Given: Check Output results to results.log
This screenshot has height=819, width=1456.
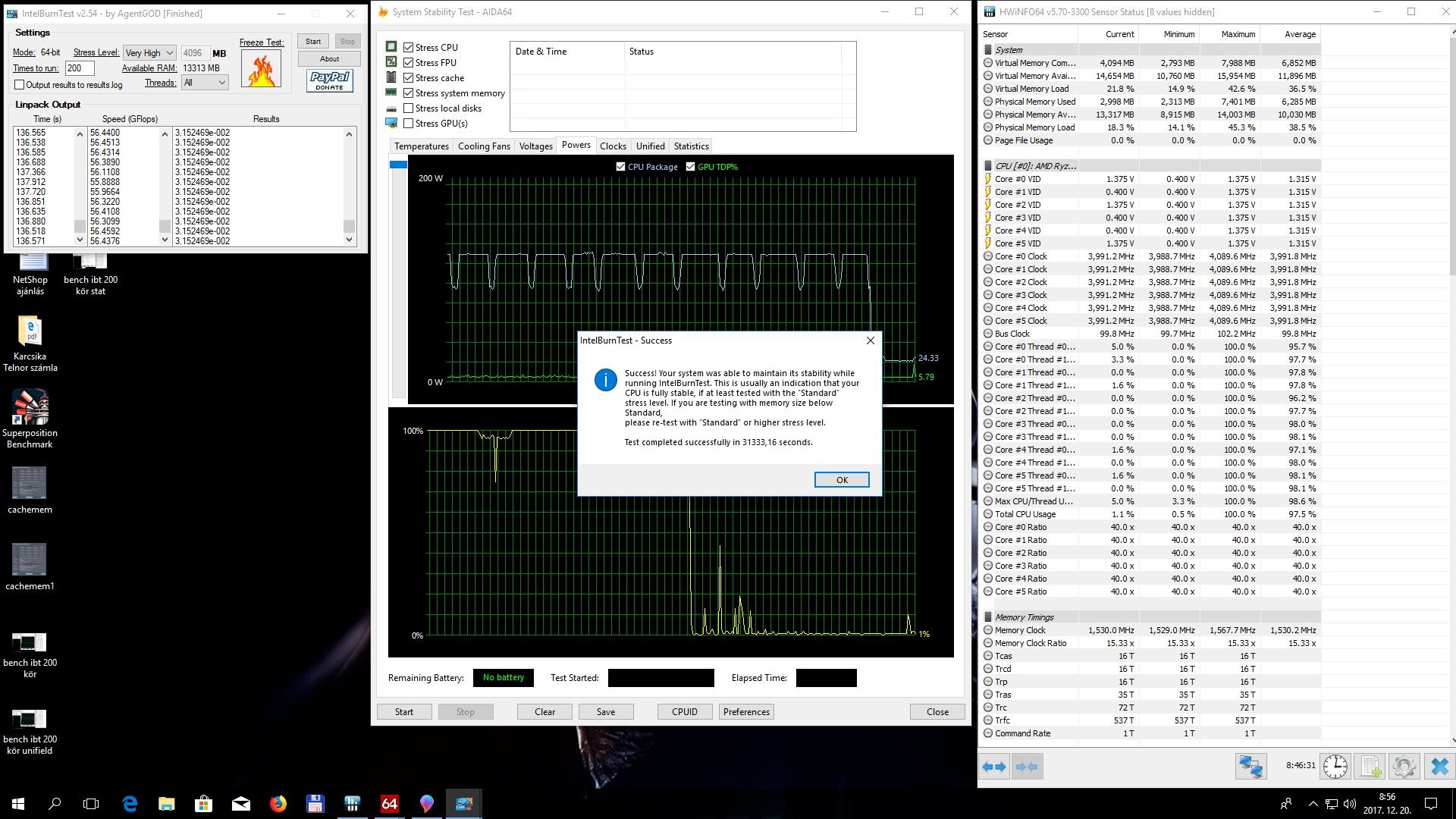Looking at the screenshot, I should 20,85.
